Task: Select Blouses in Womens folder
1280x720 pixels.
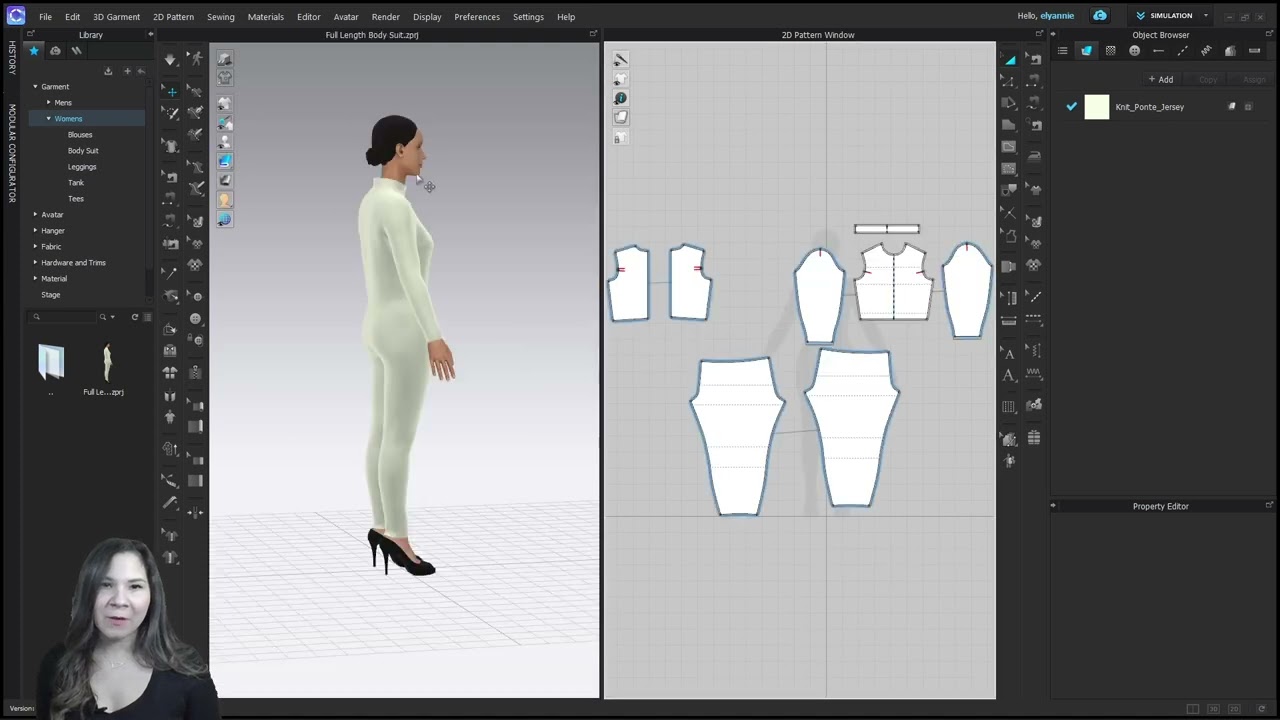Action: (x=80, y=135)
